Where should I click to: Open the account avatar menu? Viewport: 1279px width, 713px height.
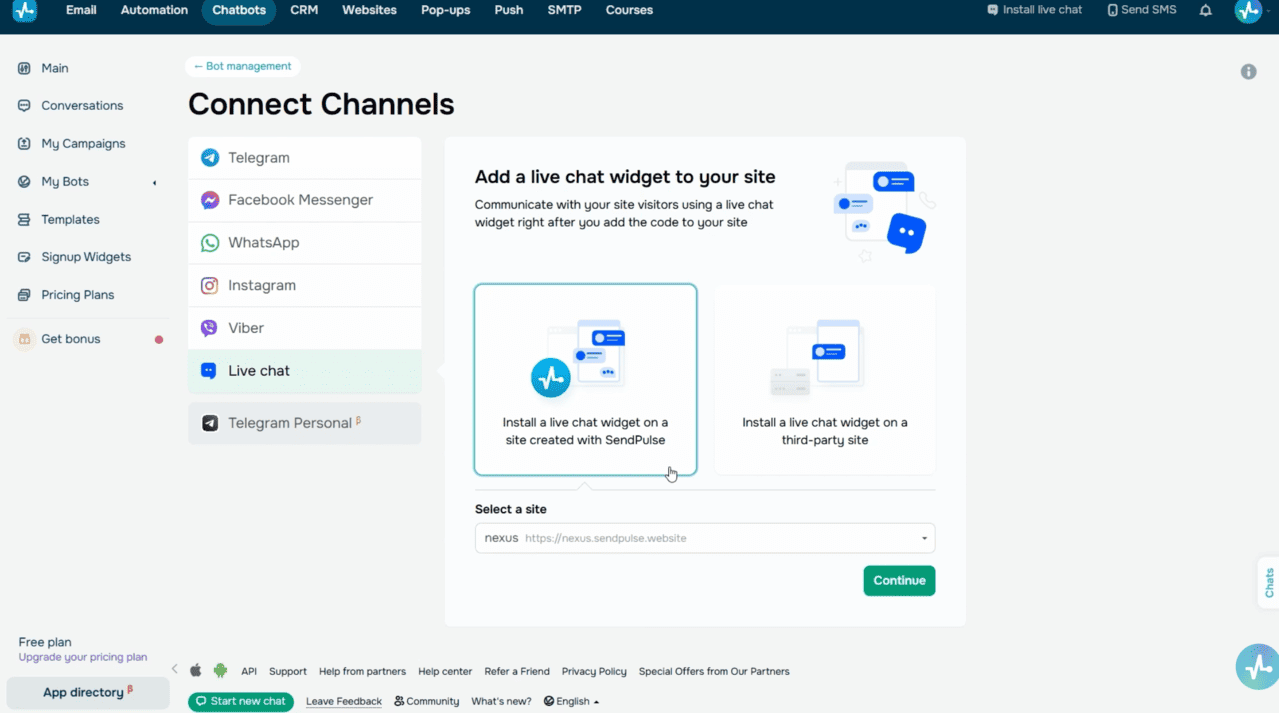tap(1248, 10)
